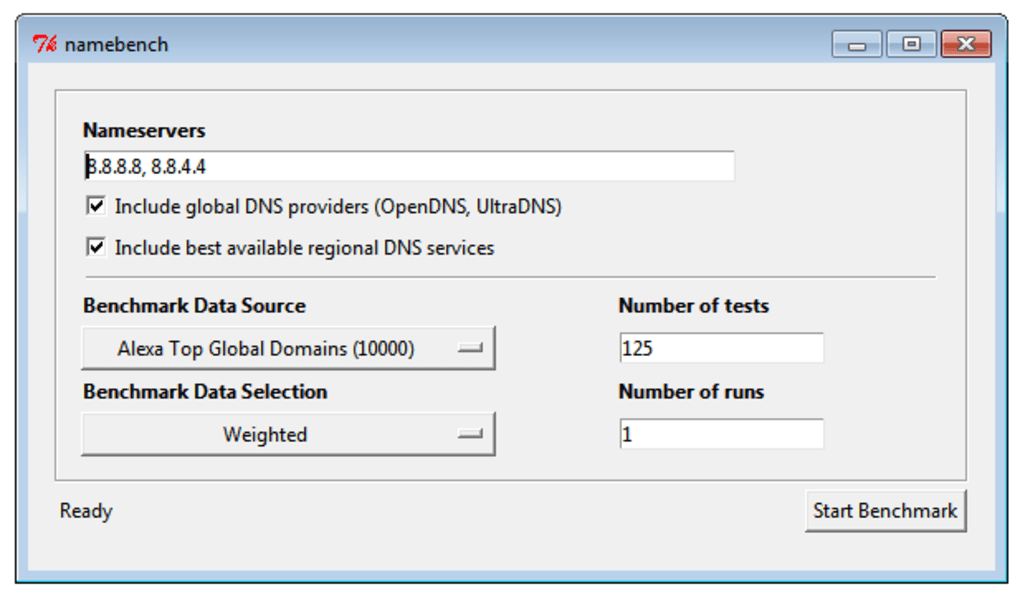This screenshot has height=597, width=1020.
Task: Focus the Nameservers text field with 8.8.8.8
Action: pyautogui.click(x=410, y=166)
